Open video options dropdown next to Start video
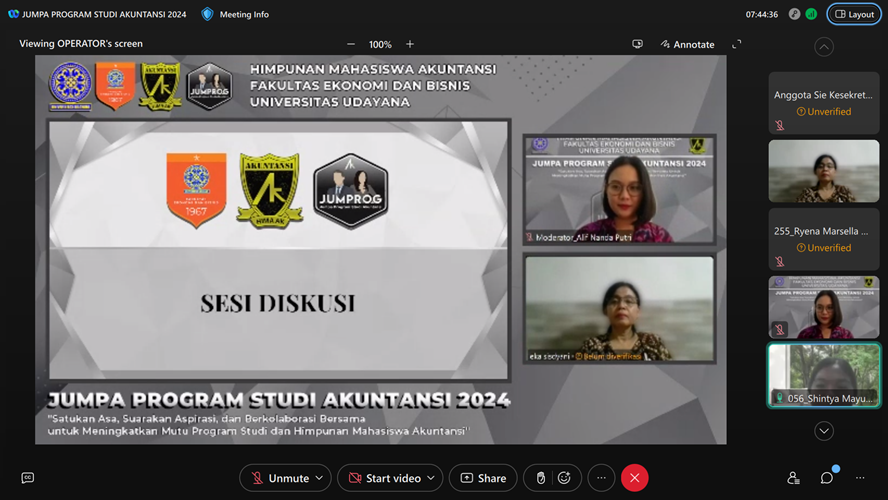 pos(431,478)
